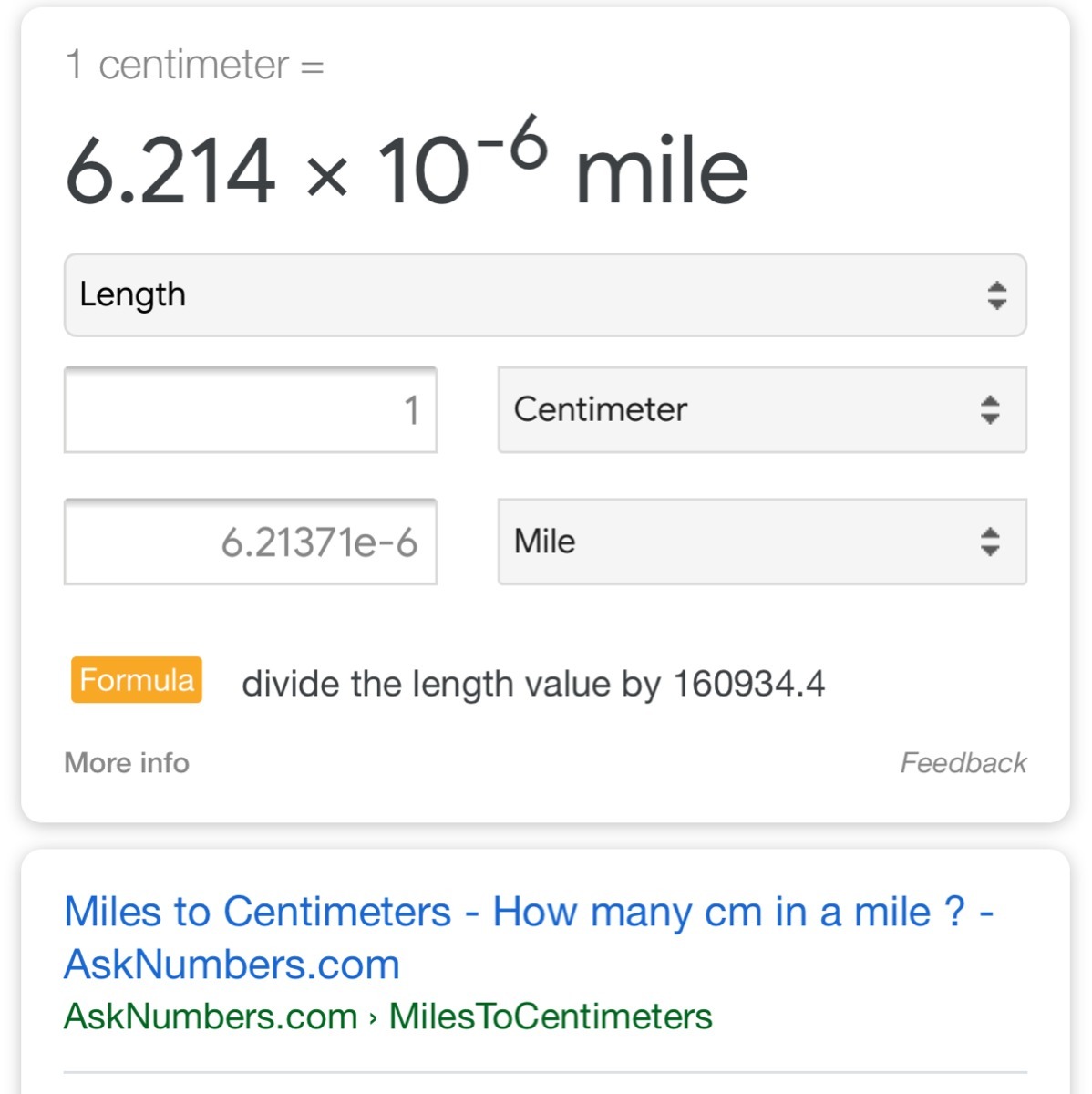Open the More info link
This screenshot has width=1092, height=1094.
click(x=127, y=762)
